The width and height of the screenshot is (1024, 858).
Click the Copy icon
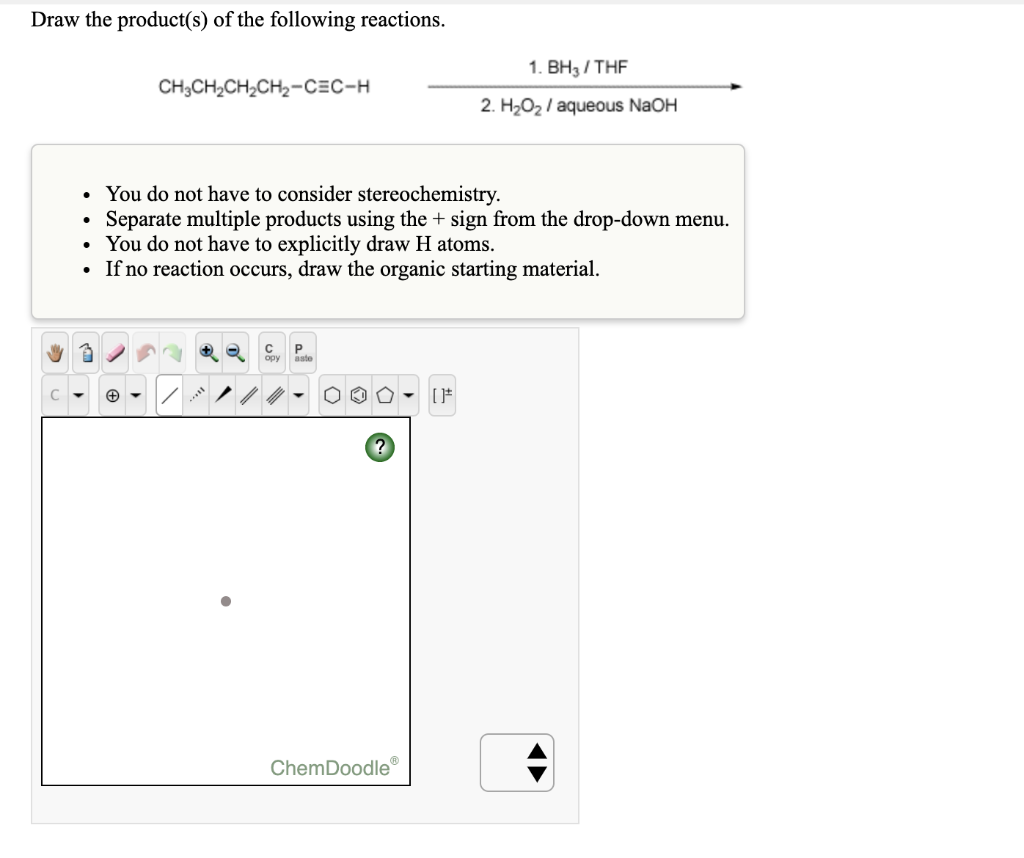pos(271,352)
